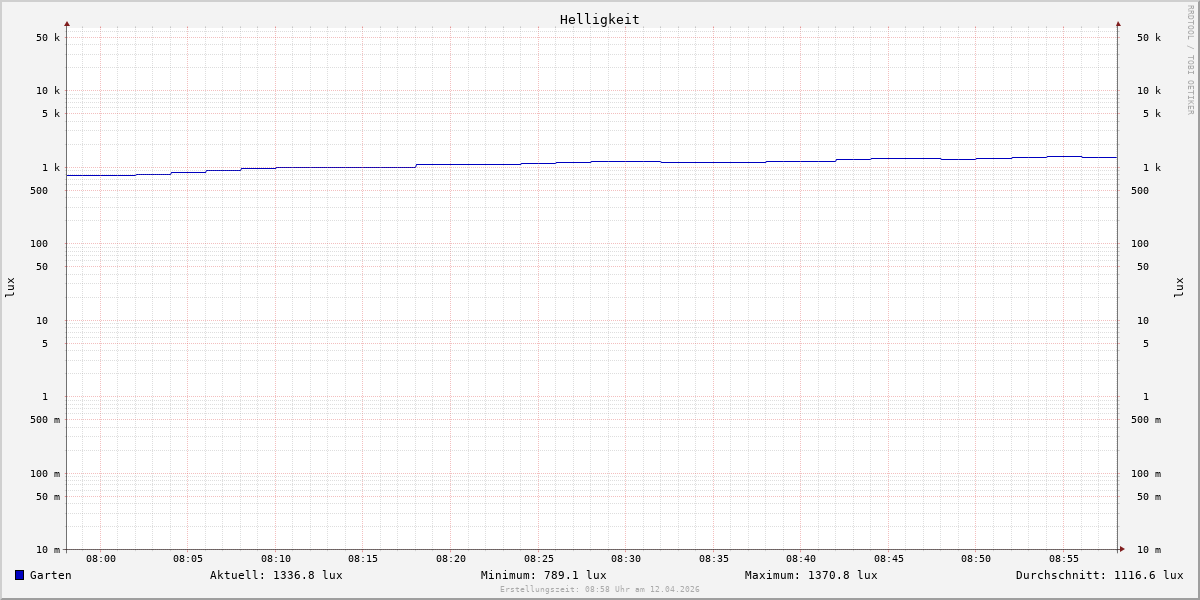This screenshot has width=1200, height=600.
Task: Click the Aktuell 1336.8 lux reading
Action: tap(276, 575)
